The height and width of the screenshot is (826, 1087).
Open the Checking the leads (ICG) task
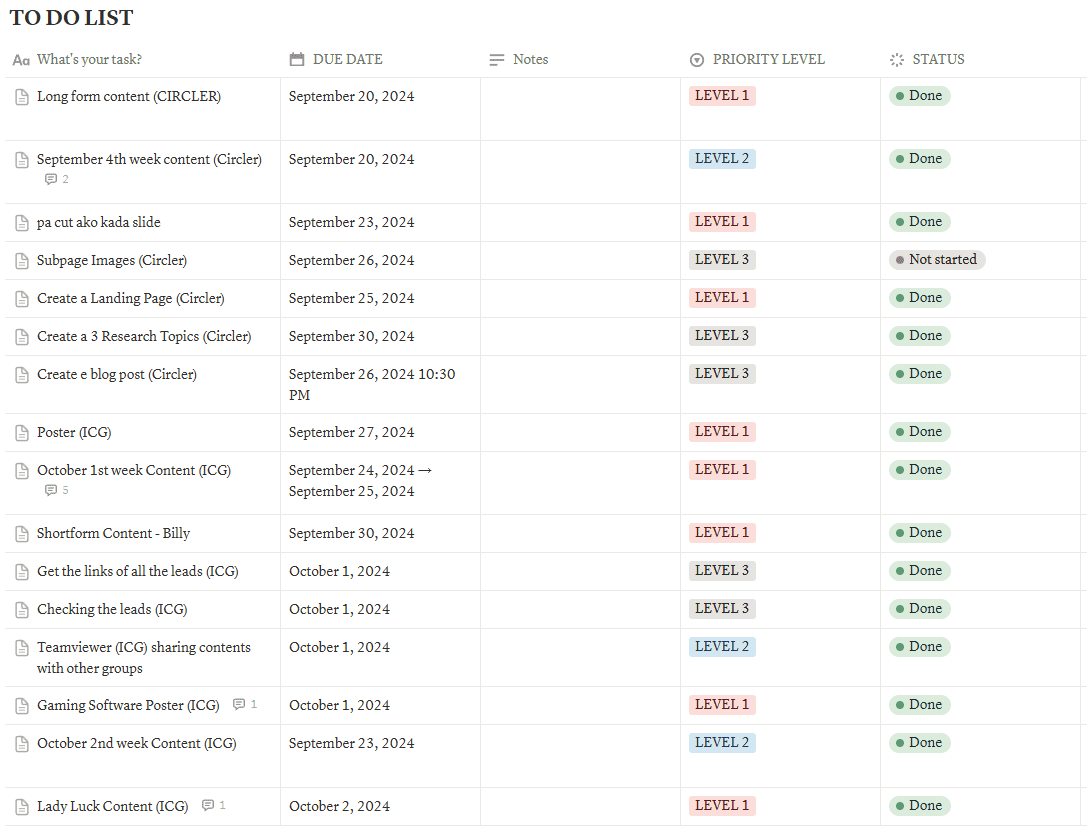pyautogui.click(x=112, y=610)
